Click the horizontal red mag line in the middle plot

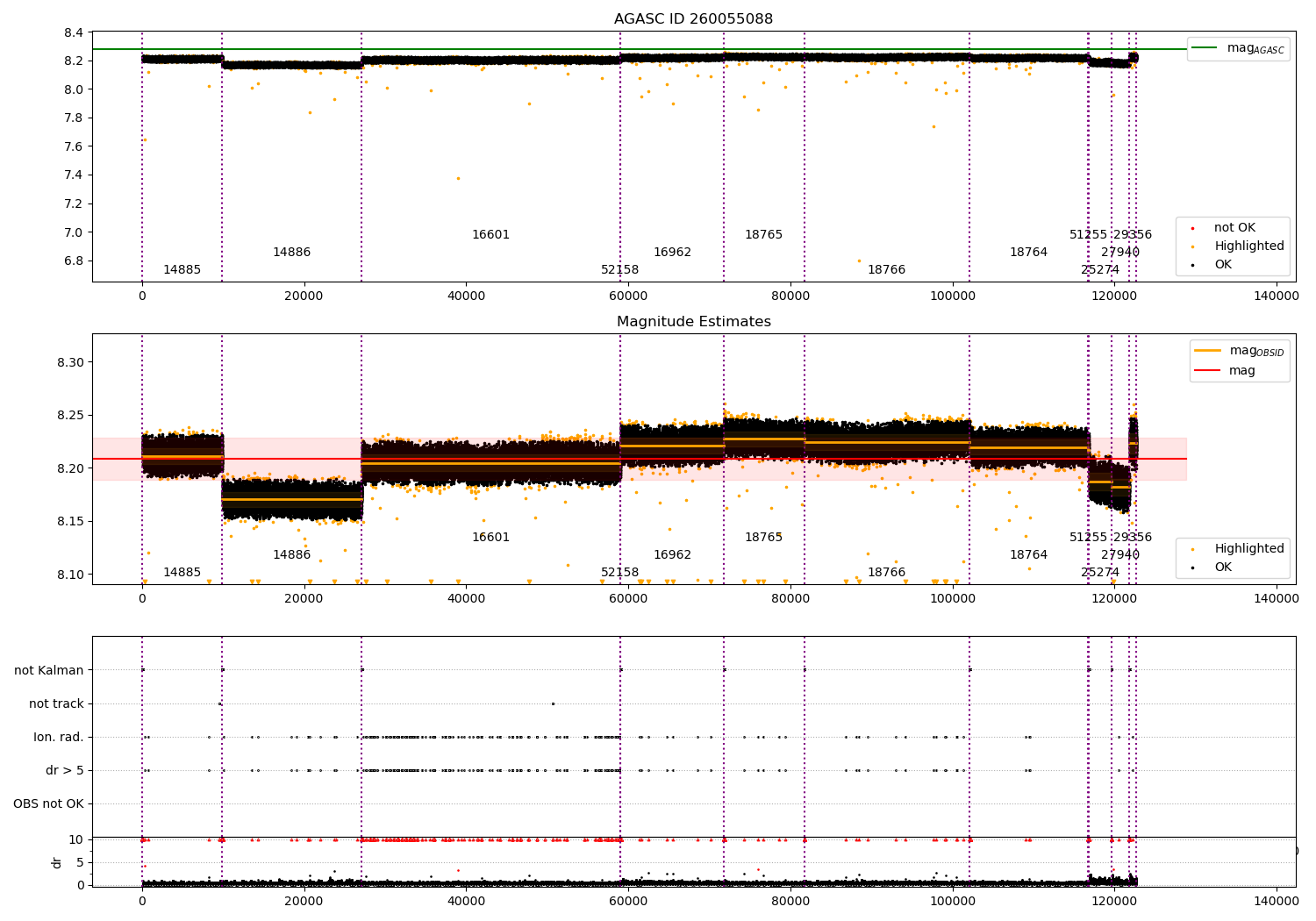point(639,459)
